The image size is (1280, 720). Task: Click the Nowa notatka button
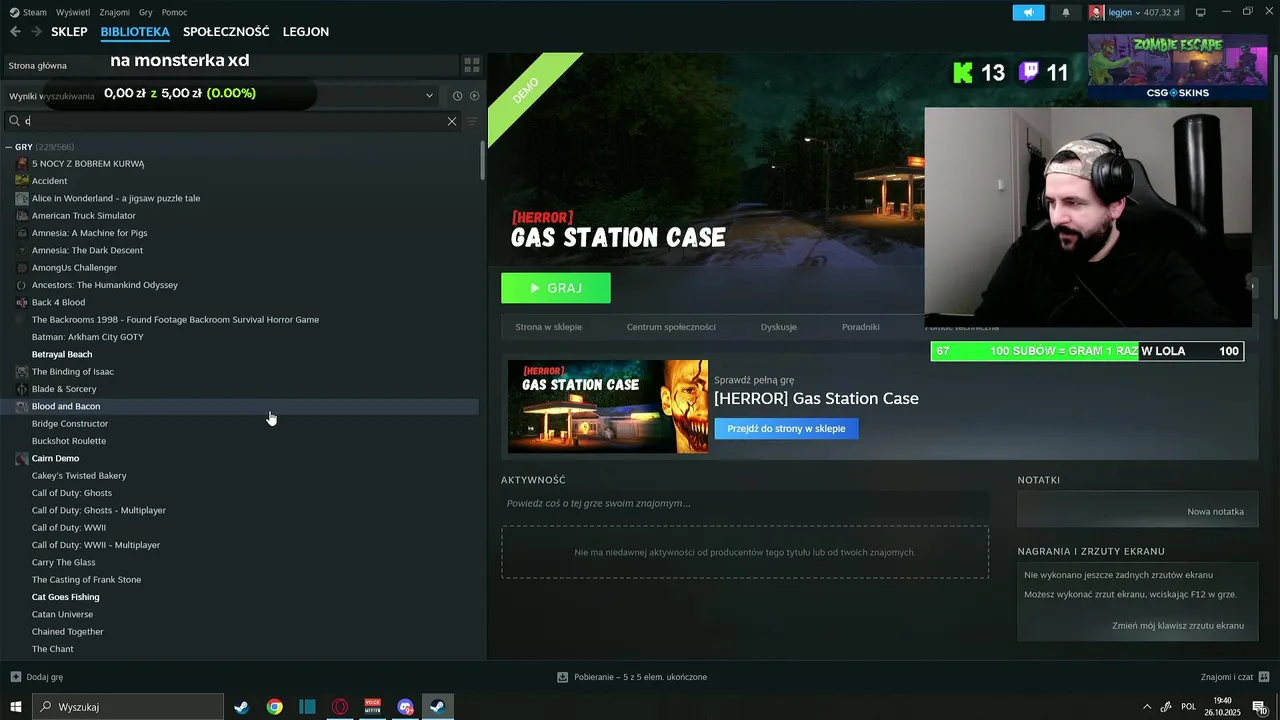tap(1215, 511)
